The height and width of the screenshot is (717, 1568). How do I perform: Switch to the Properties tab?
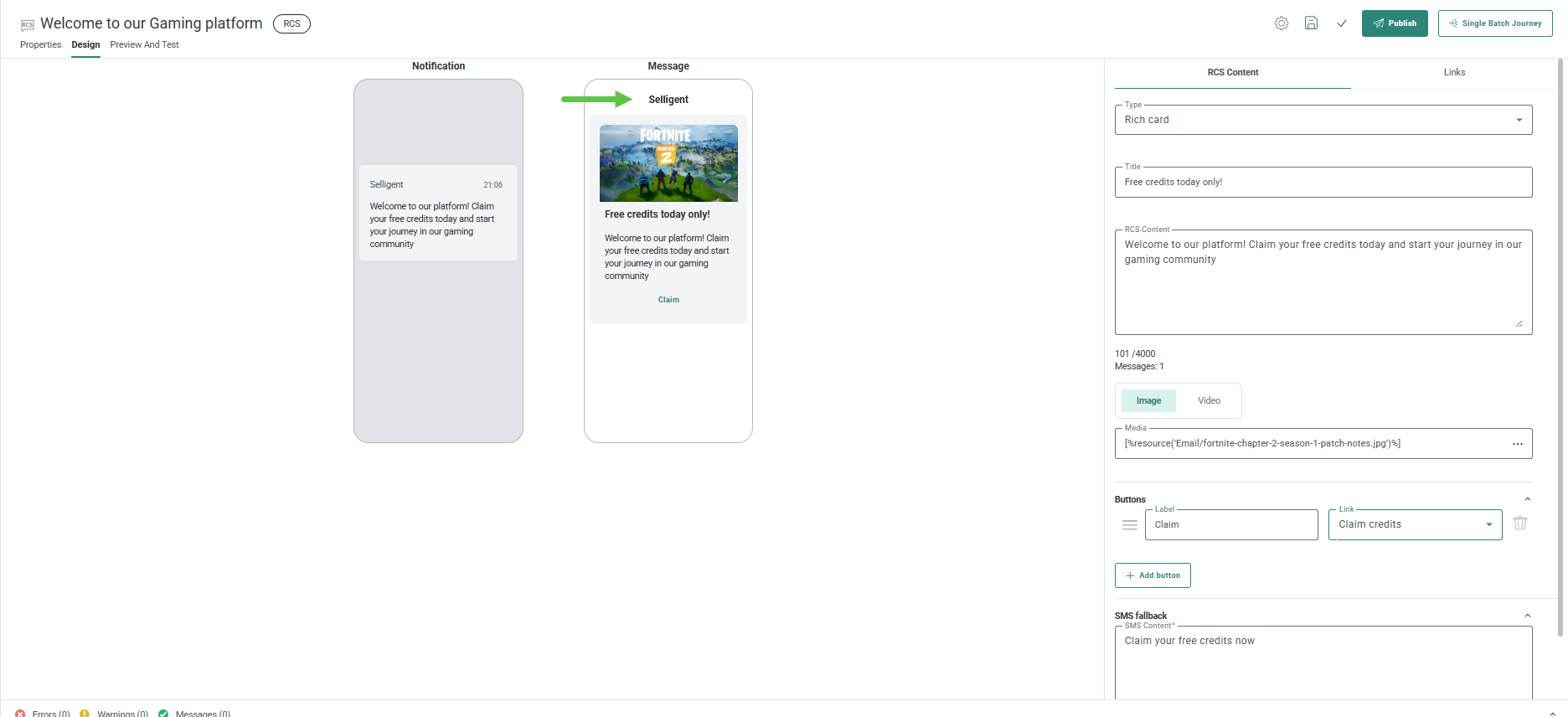click(41, 45)
